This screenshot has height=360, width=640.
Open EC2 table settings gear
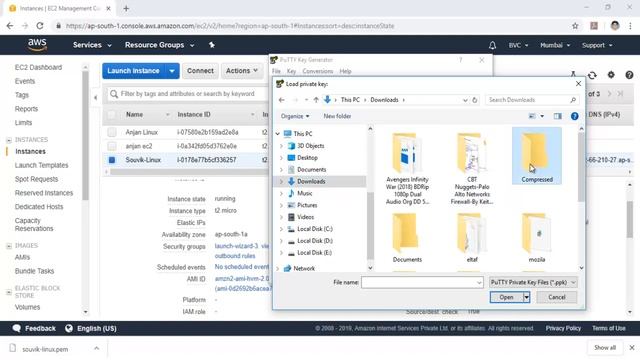click(x=611, y=75)
